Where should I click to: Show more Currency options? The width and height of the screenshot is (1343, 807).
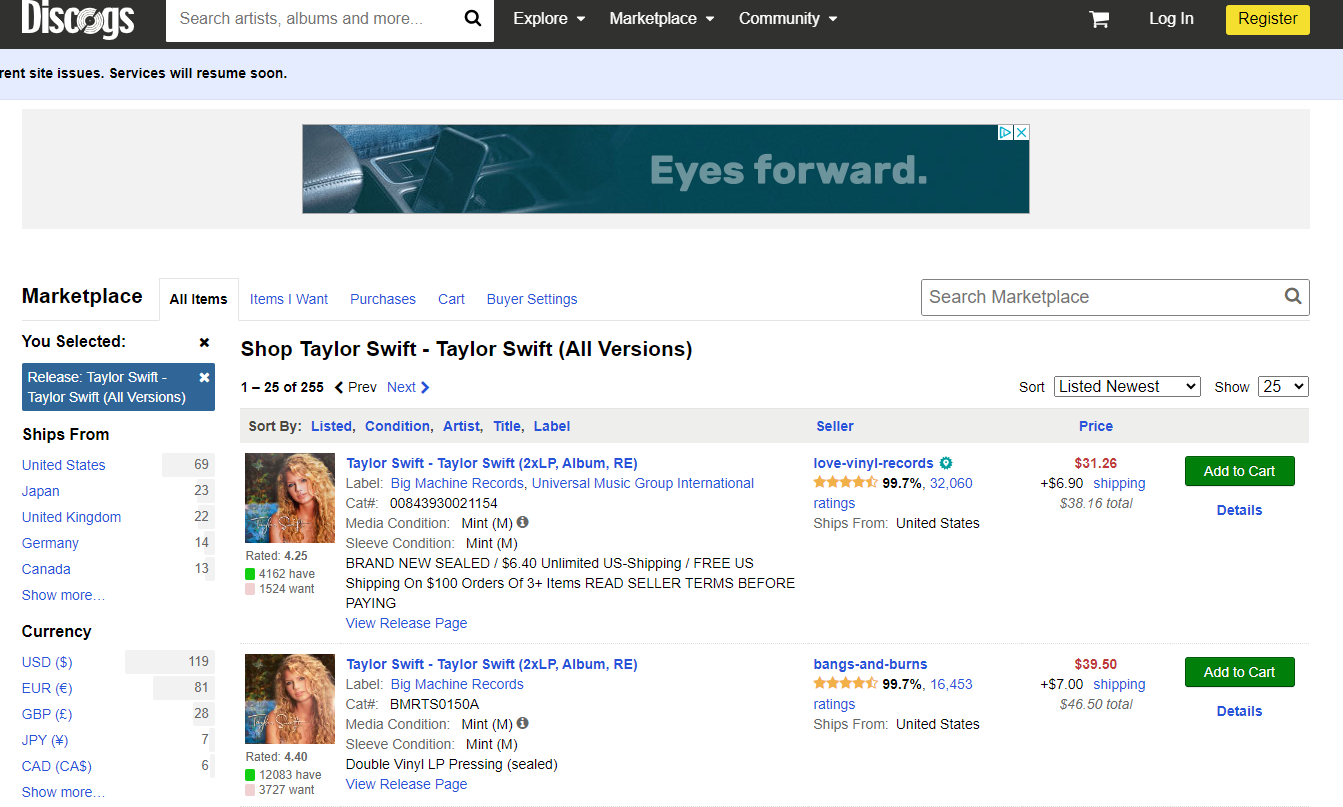coord(63,792)
